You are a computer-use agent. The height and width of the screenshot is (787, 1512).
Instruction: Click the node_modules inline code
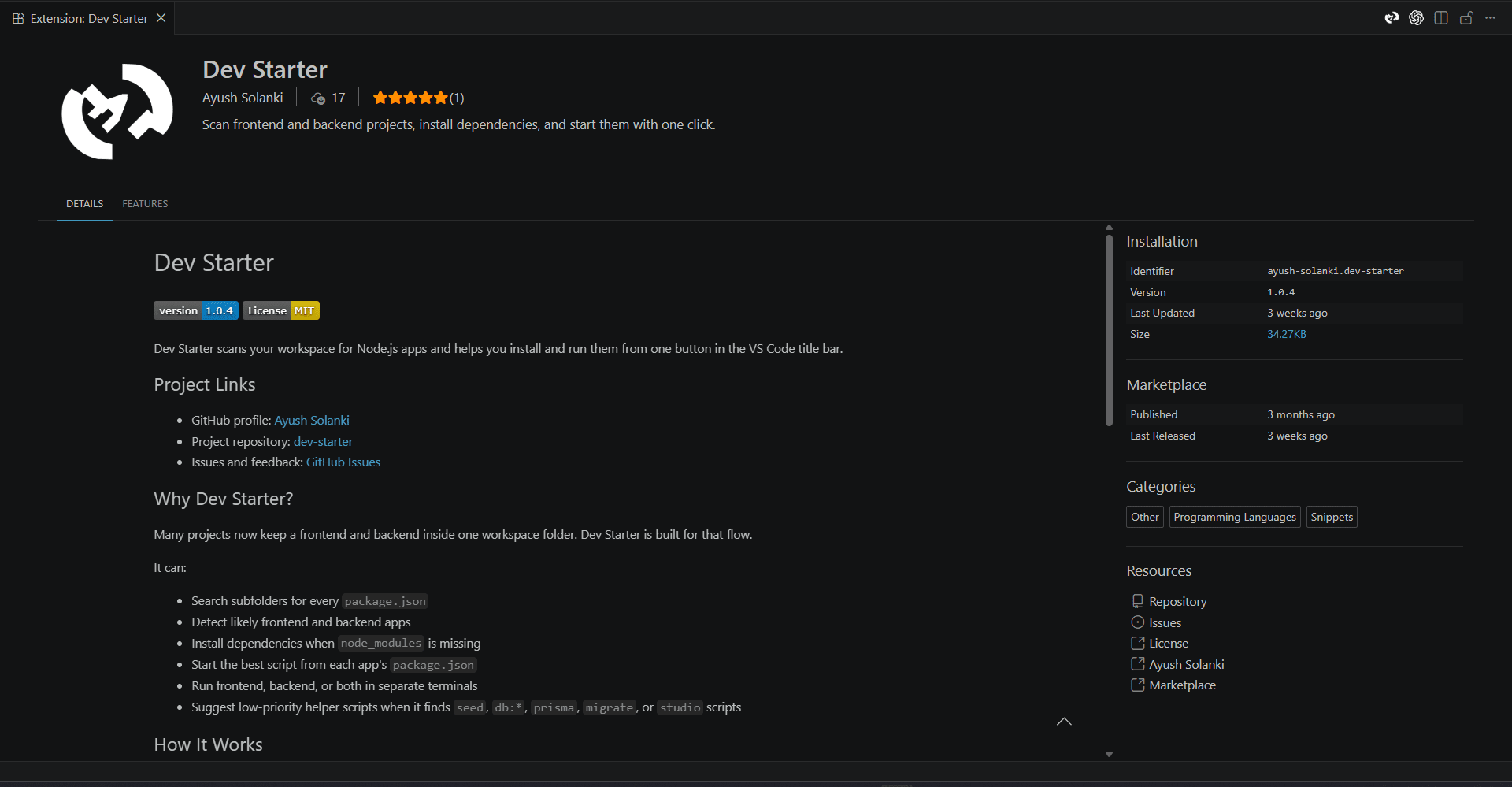(x=381, y=643)
